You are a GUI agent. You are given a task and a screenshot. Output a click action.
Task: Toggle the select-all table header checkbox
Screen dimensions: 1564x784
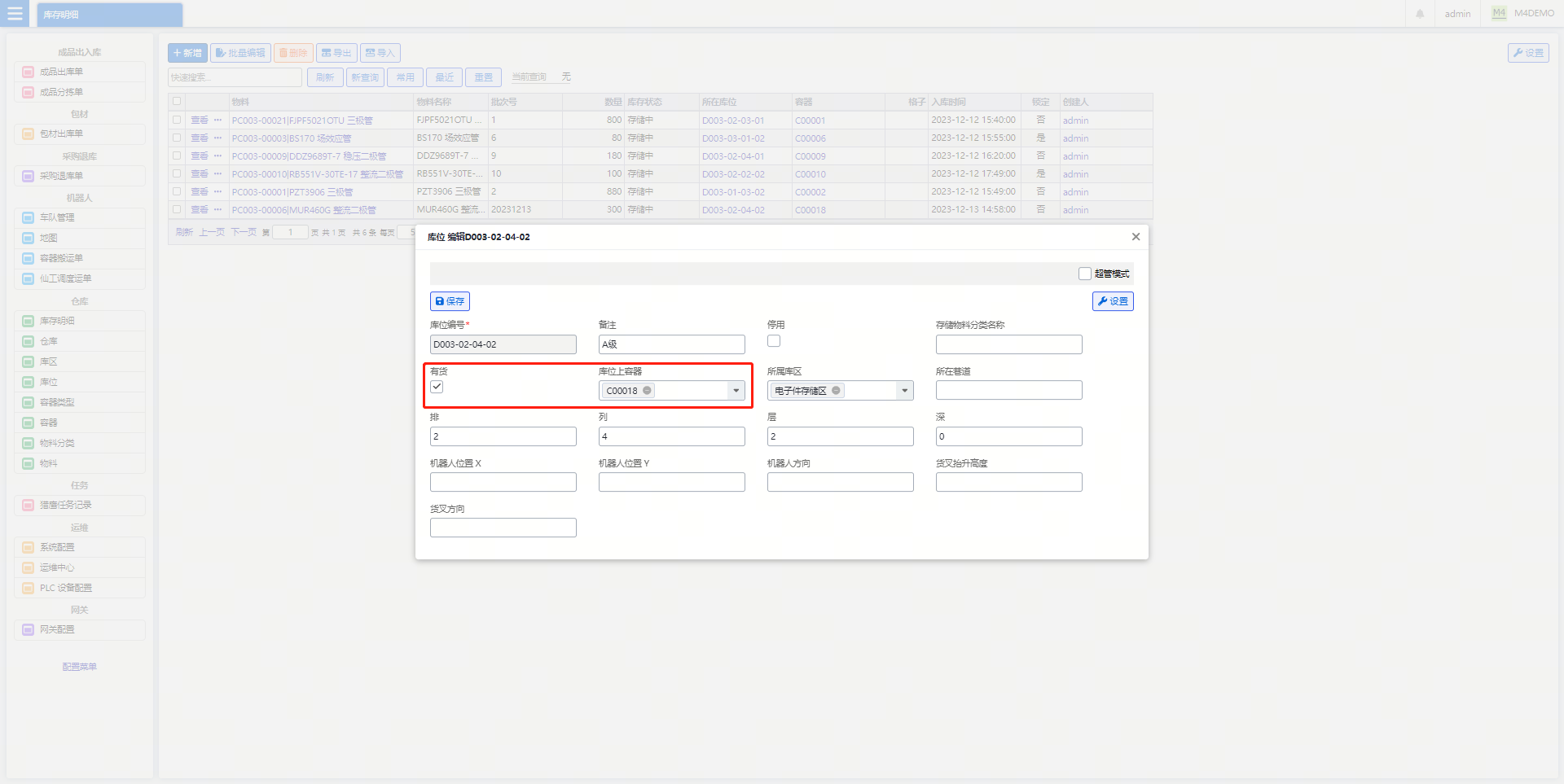(x=177, y=102)
